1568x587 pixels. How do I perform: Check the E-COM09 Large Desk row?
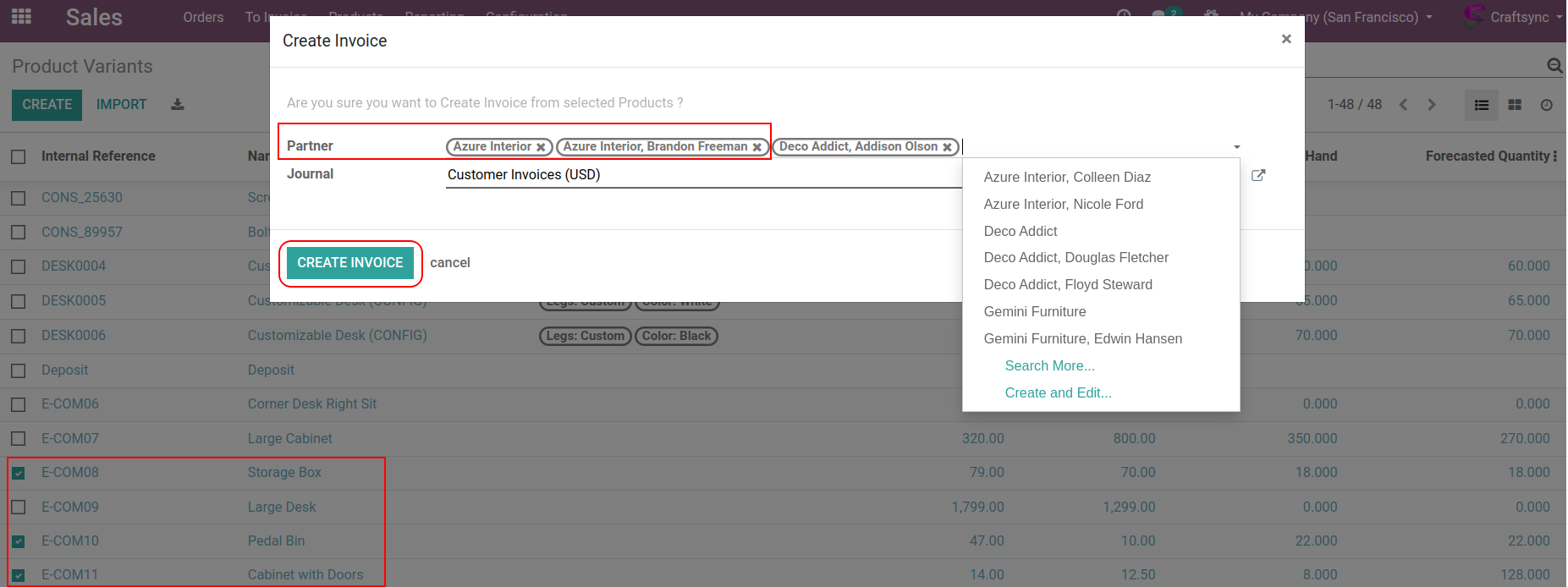click(x=19, y=507)
